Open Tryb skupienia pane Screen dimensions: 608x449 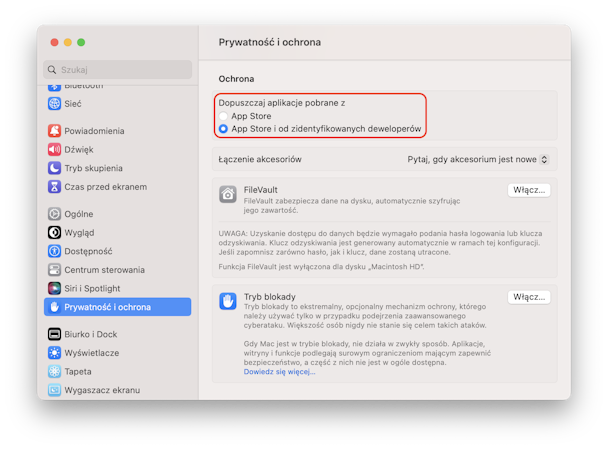click(117, 168)
